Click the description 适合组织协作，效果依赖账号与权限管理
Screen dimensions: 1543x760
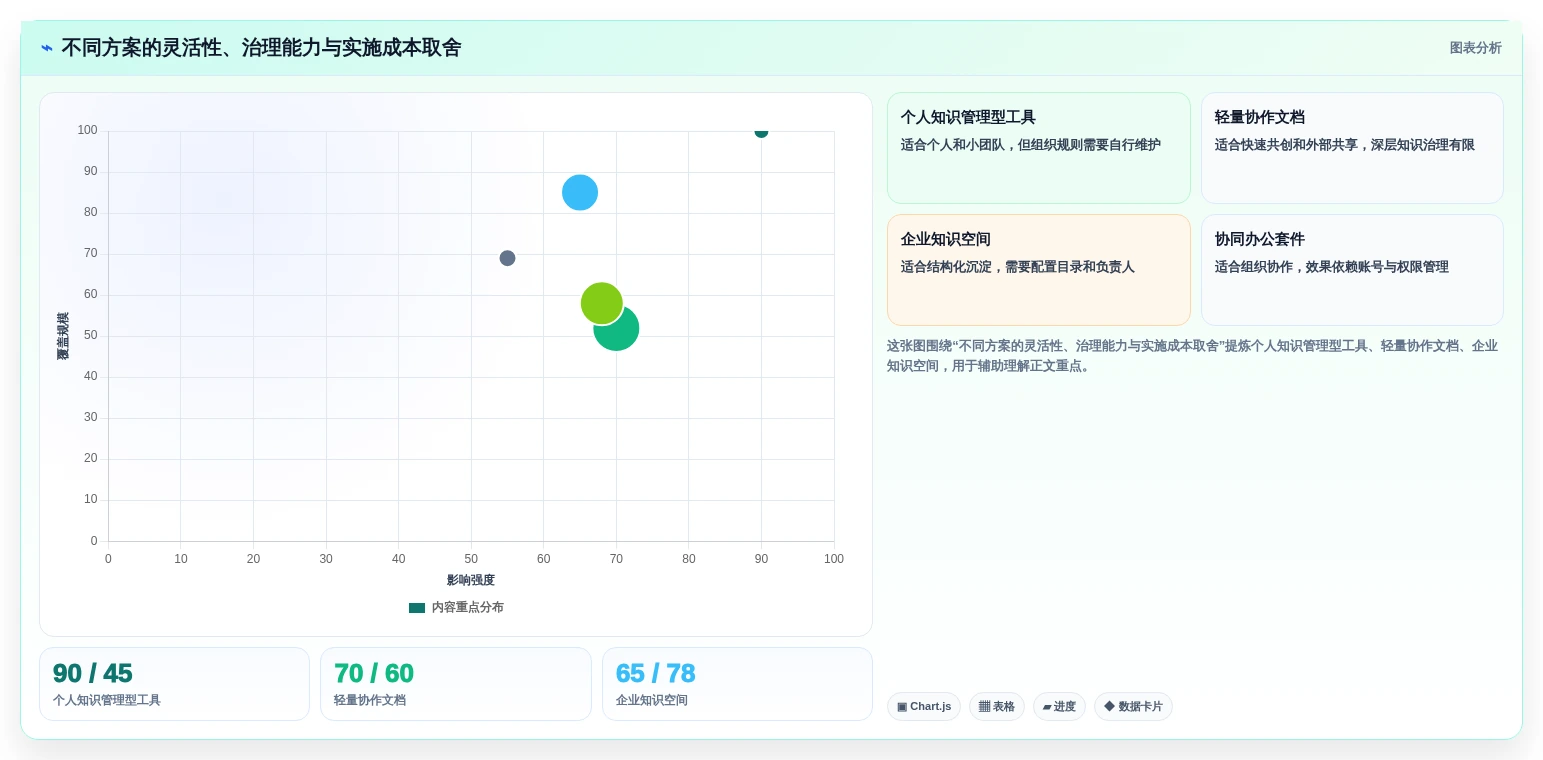coord(1332,267)
